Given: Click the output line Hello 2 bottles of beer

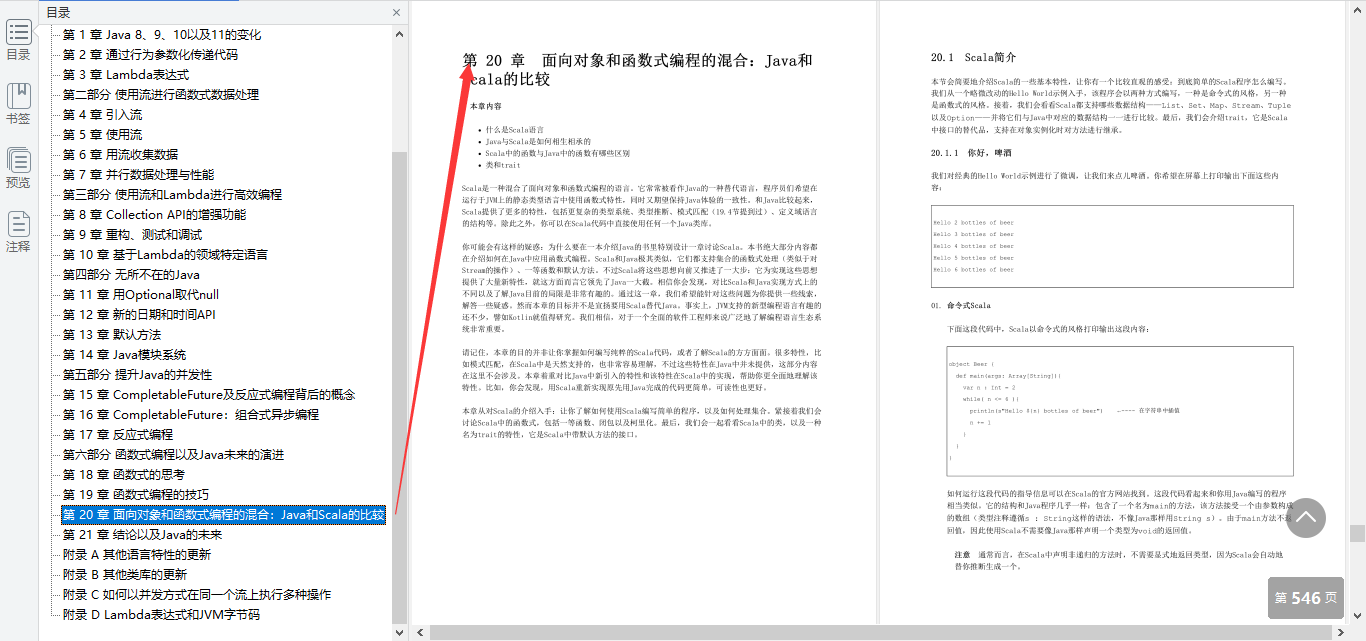Looking at the screenshot, I should tap(973, 222).
